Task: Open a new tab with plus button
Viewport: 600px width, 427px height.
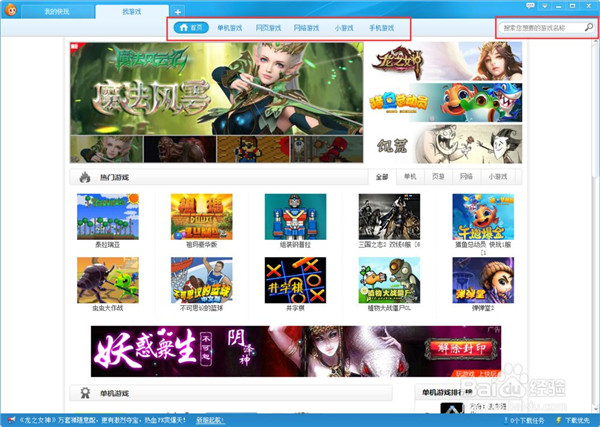Action: [x=178, y=10]
